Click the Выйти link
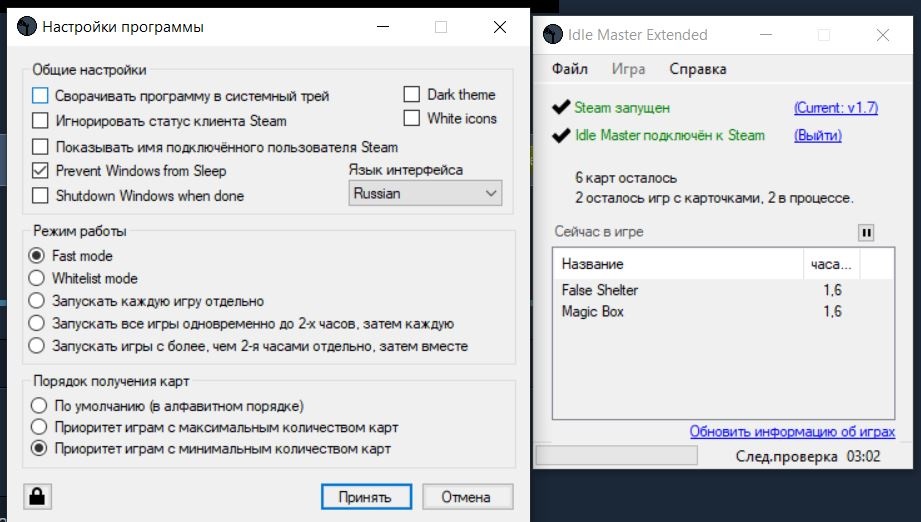This screenshot has width=921, height=522. (818, 135)
